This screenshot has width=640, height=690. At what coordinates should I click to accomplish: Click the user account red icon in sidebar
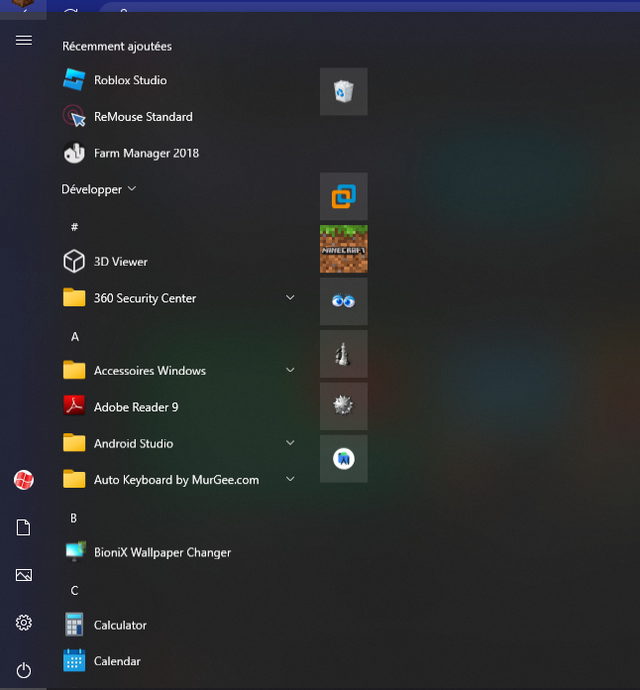(x=24, y=480)
